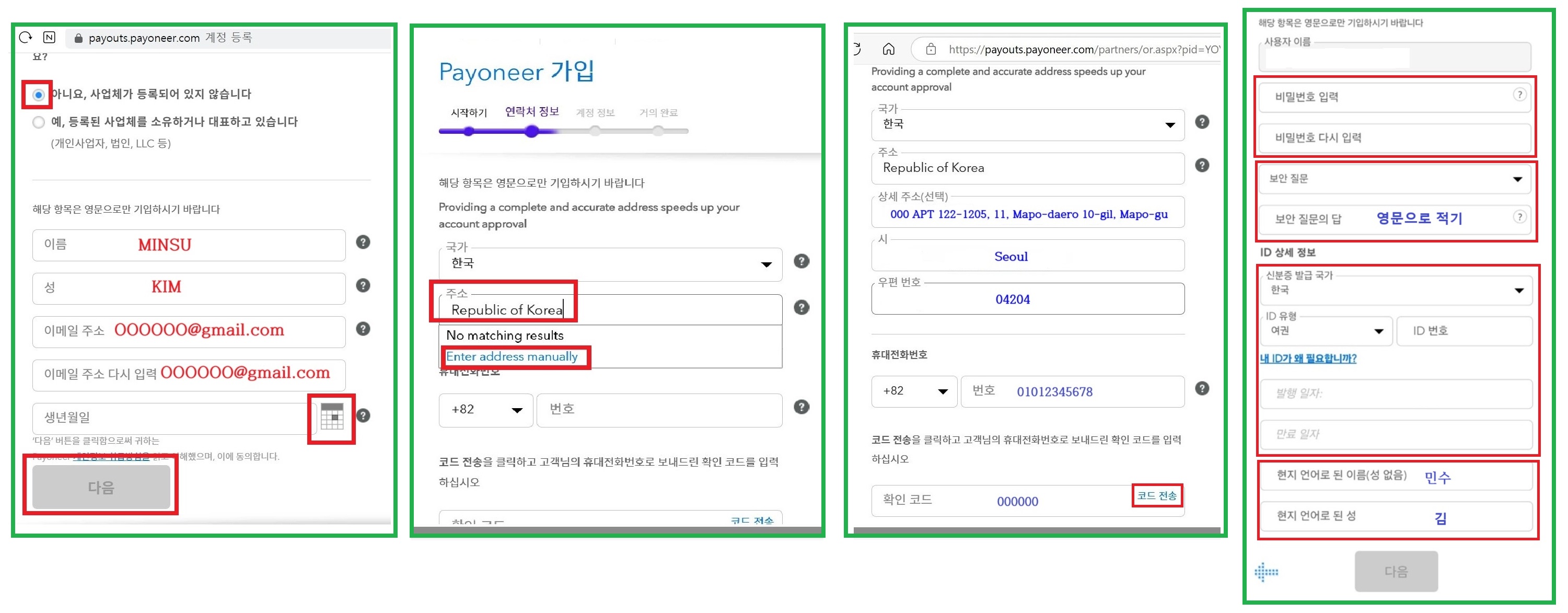
Task: Click dotted loading icon left of 다음
Action: [1267, 572]
